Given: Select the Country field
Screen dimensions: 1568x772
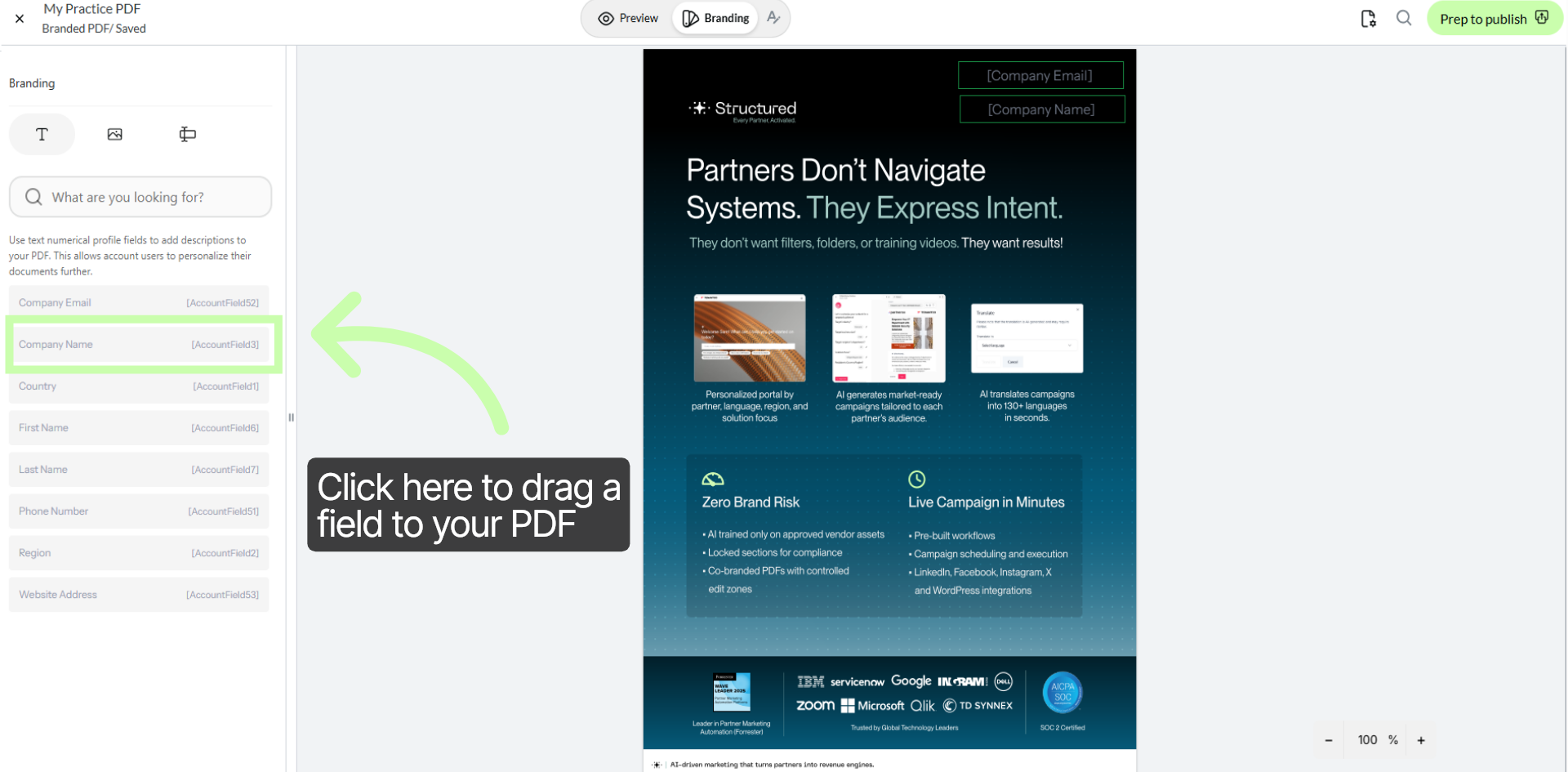Looking at the screenshot, I should [x=139, y=386].
